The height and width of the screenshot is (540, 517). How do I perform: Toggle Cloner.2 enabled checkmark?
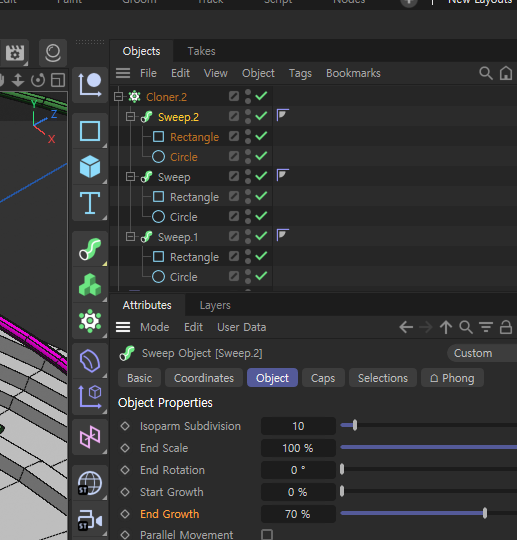(261, 96)
